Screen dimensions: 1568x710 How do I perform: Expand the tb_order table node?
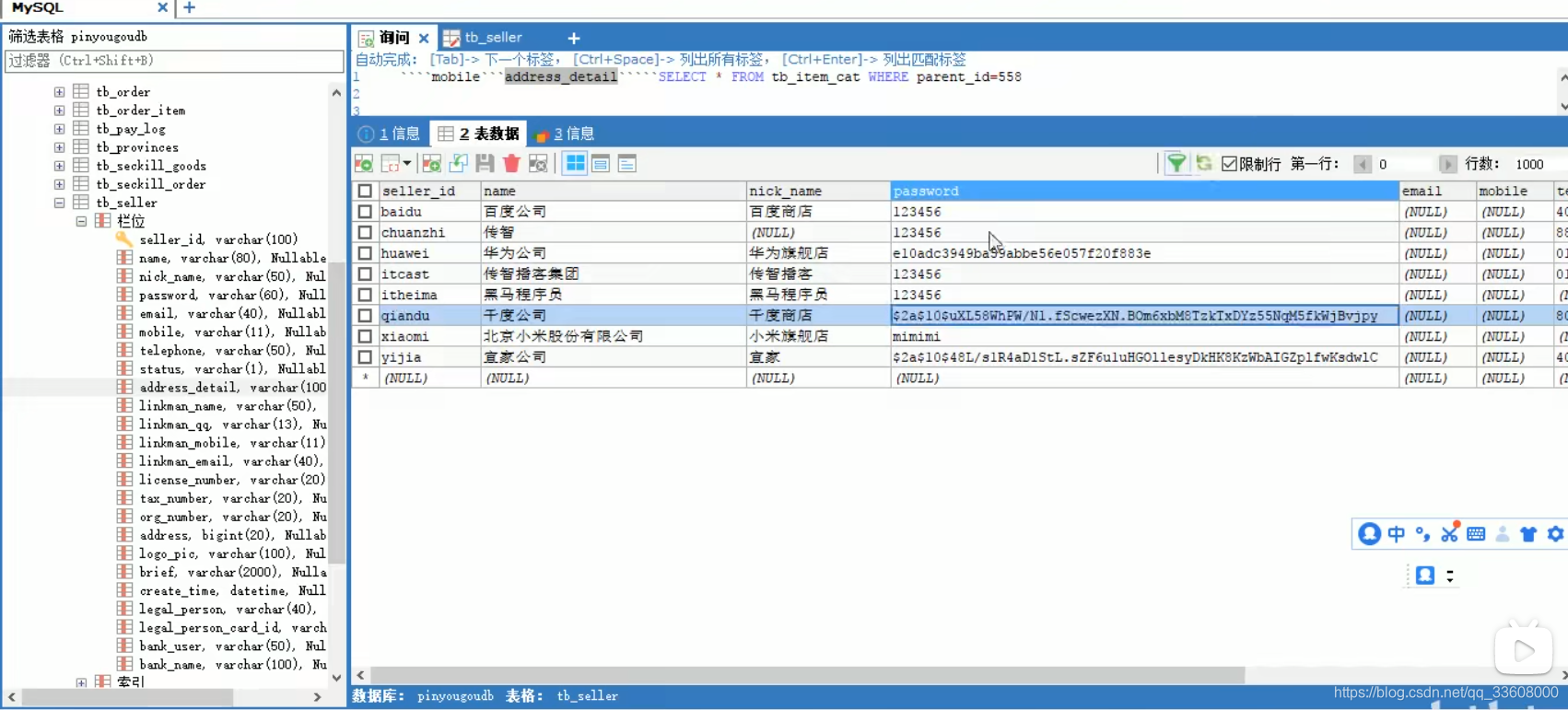[59, 92]
